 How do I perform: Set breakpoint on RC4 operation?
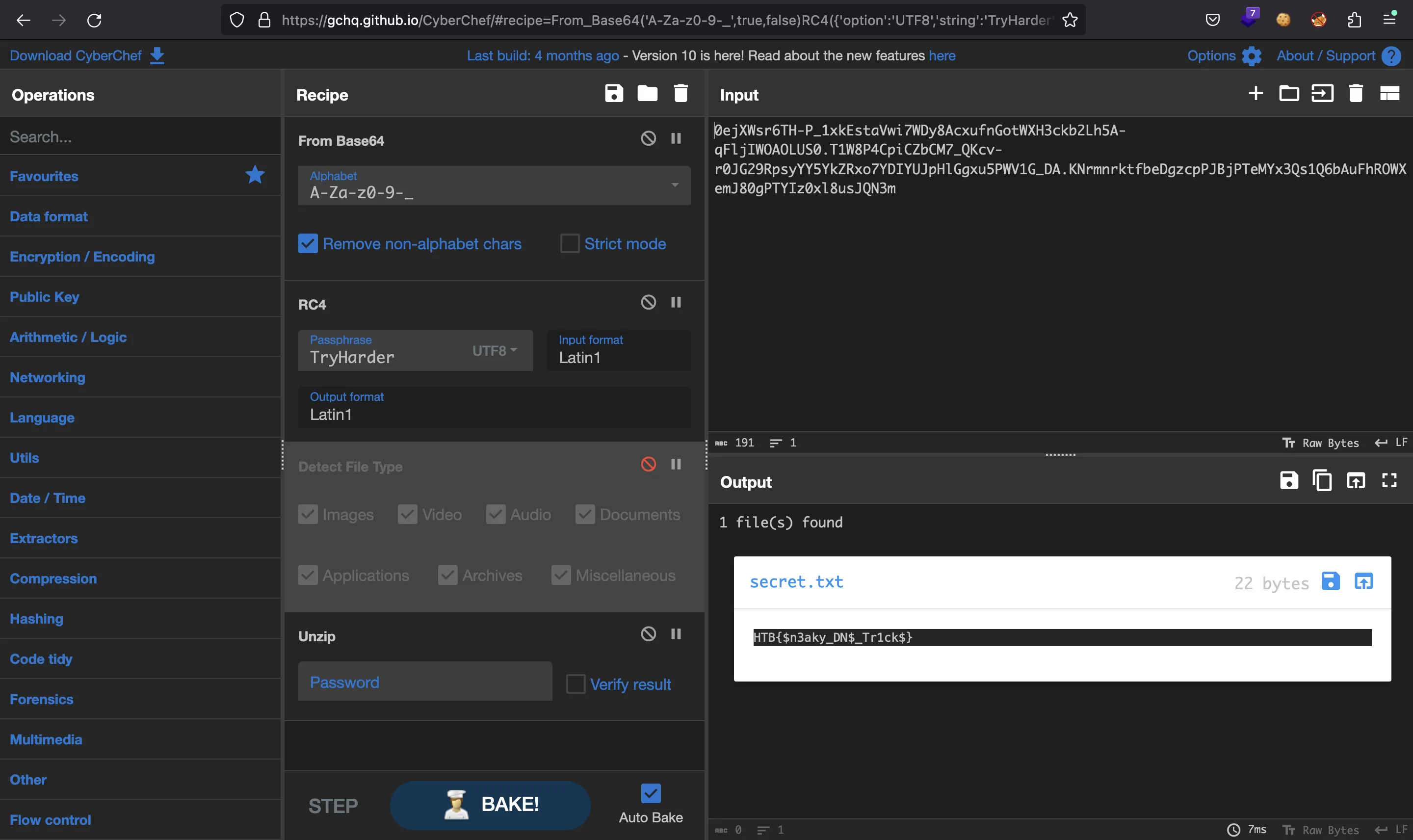(x=676, y=302)
